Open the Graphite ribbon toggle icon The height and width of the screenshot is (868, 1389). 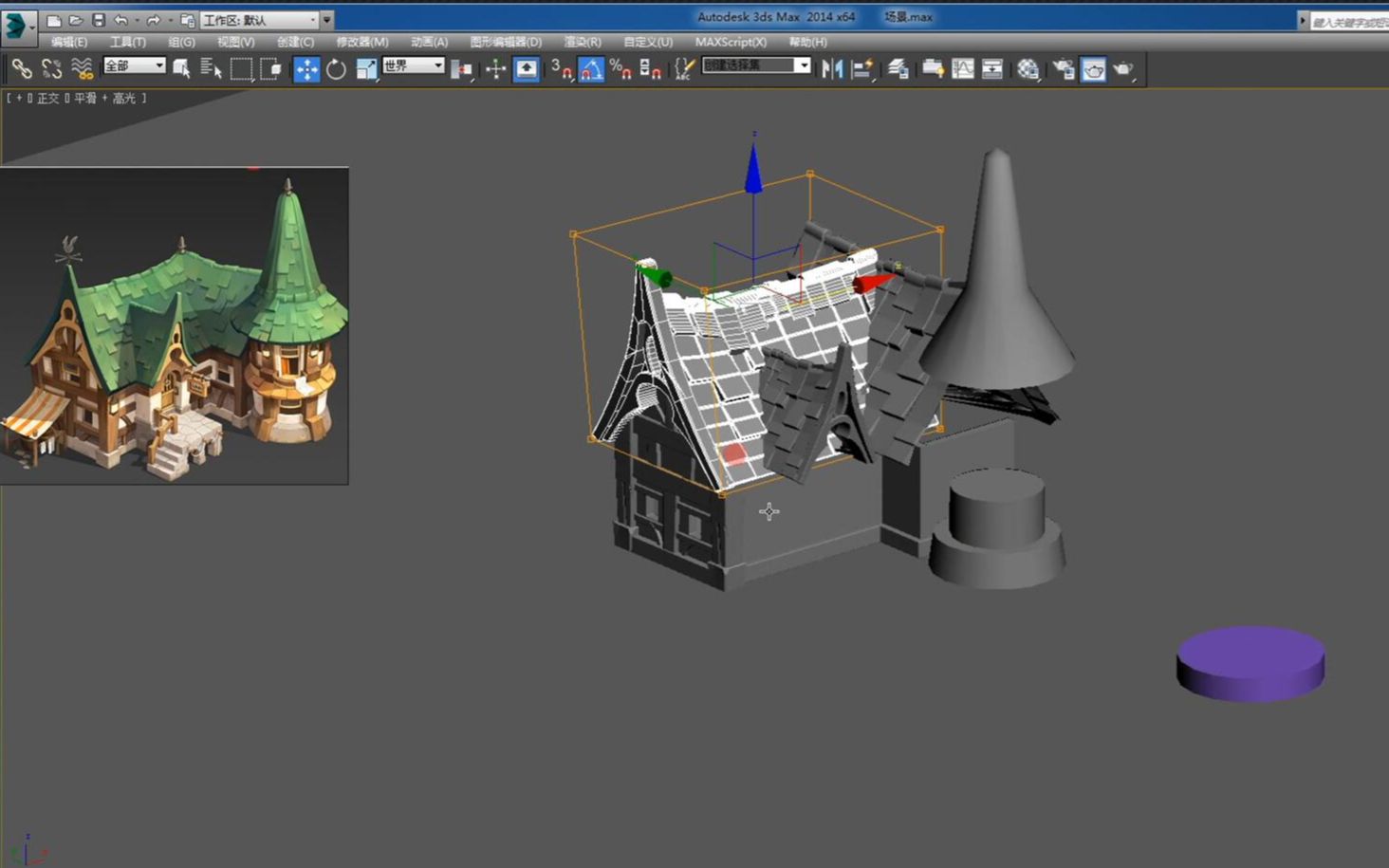pos(933,68)
